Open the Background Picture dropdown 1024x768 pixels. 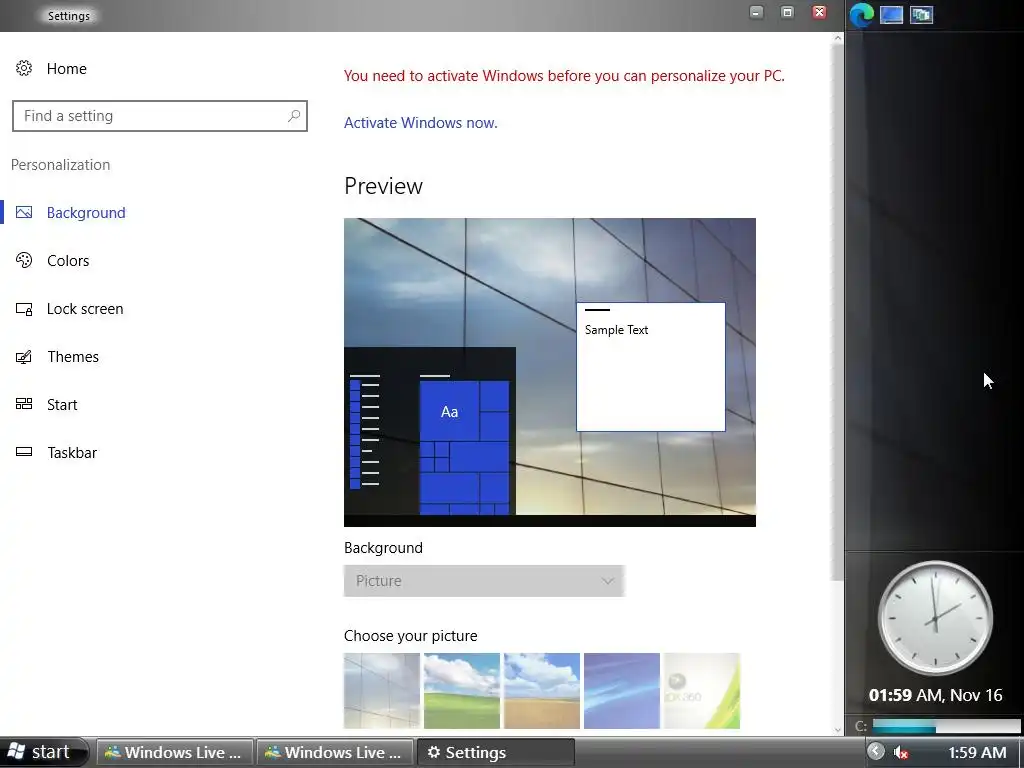484,581
